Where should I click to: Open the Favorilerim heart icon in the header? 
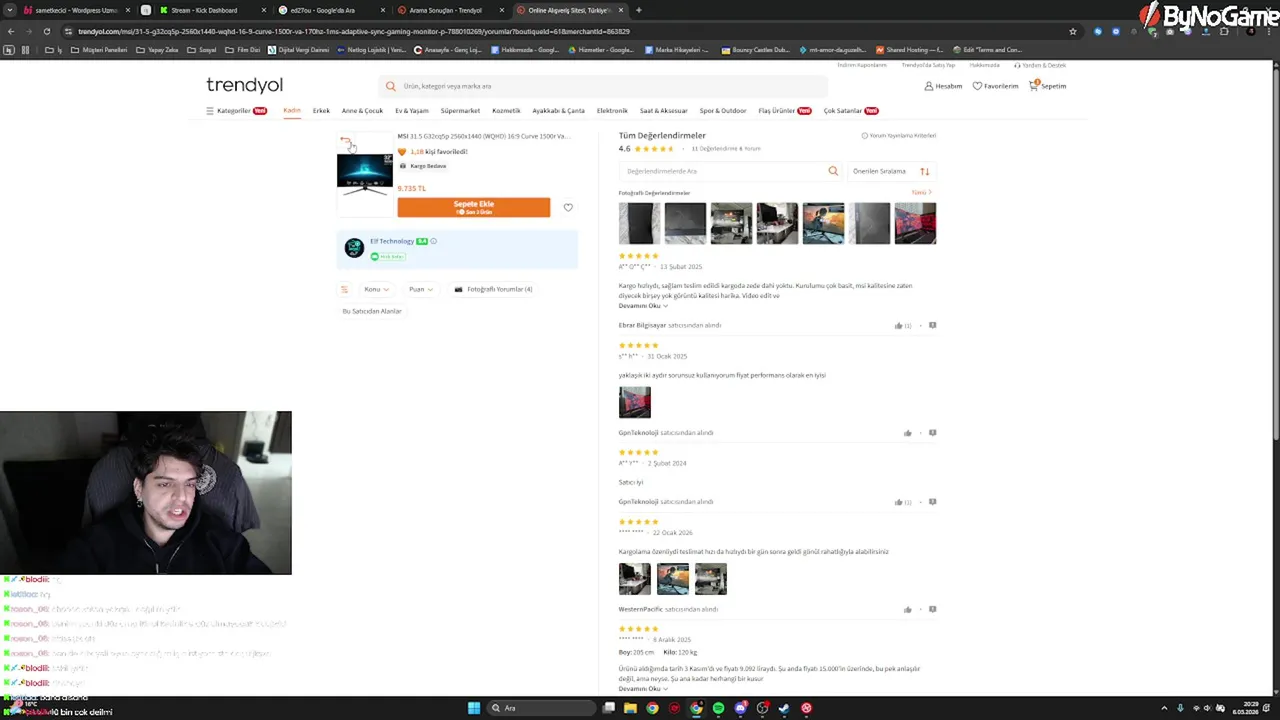977,86
